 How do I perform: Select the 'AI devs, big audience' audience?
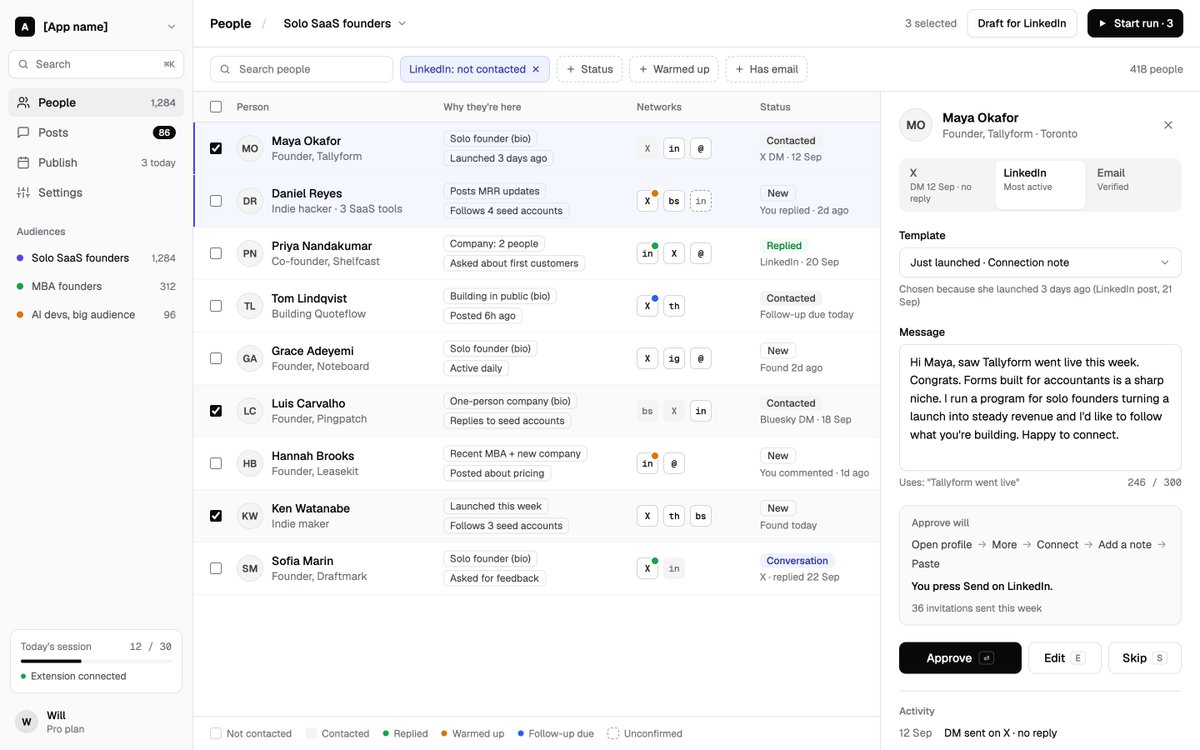pos(96,314)
